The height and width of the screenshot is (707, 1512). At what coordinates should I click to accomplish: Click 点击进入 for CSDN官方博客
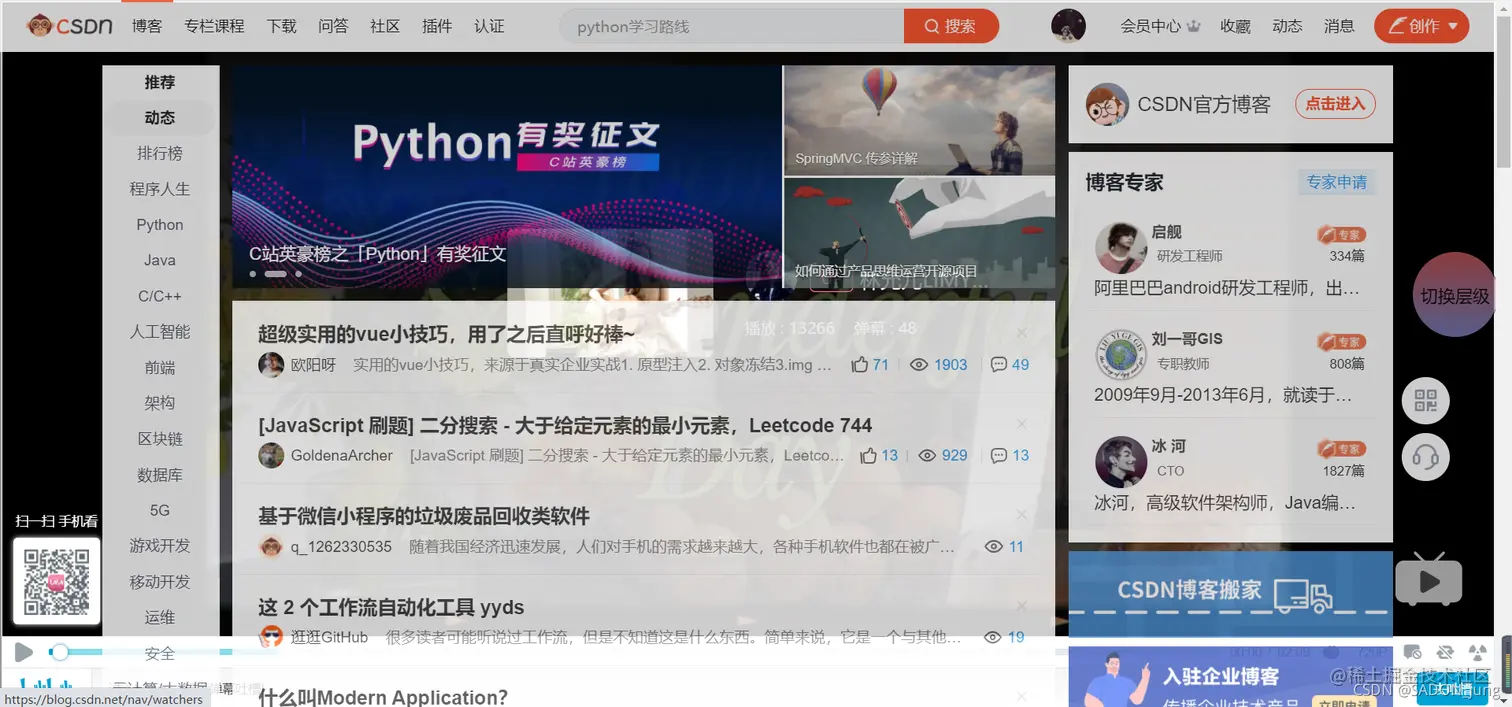coord(1336,103)
